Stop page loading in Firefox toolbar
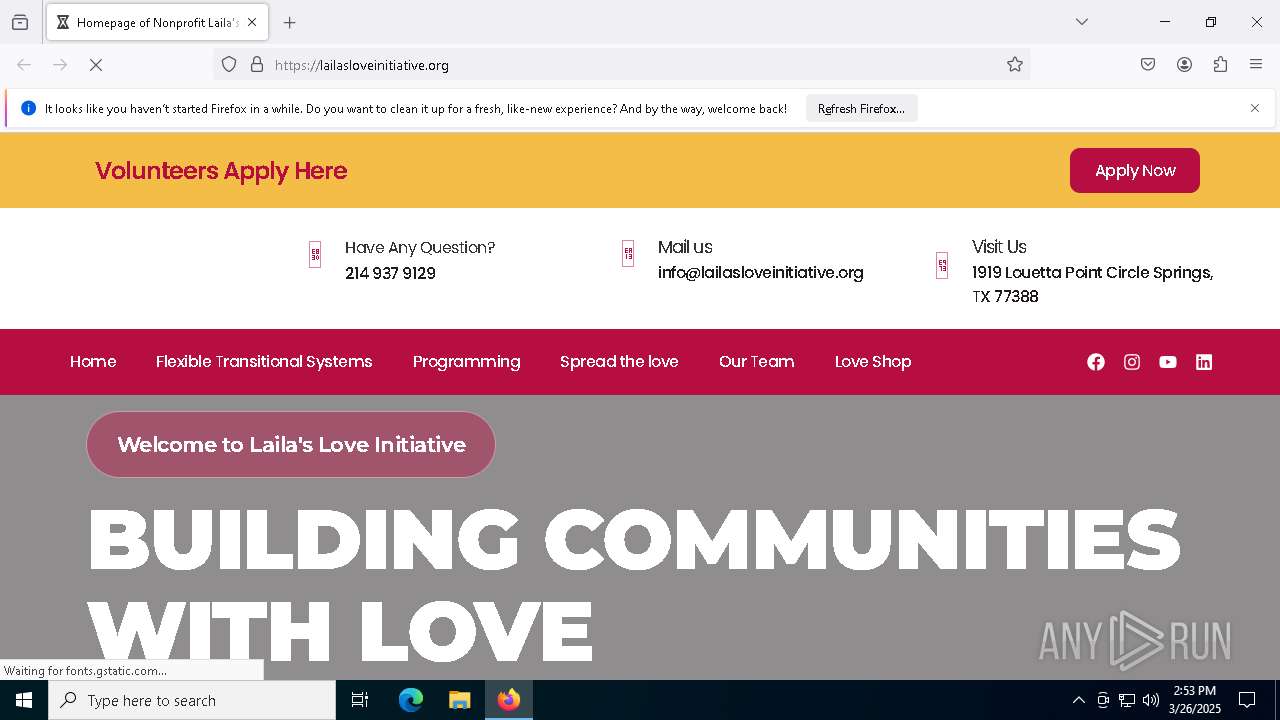The width and height of the screenshot is (1280, 720). tap(96, 65)
